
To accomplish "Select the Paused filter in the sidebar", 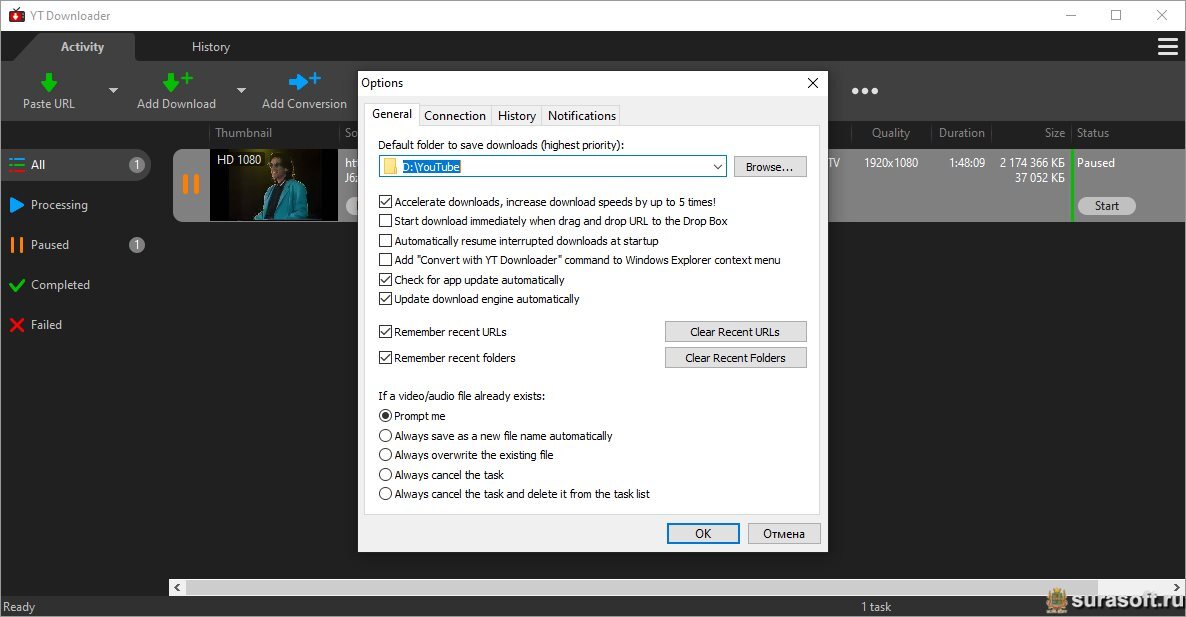I will pyautogui.click(x=76, y=245).
